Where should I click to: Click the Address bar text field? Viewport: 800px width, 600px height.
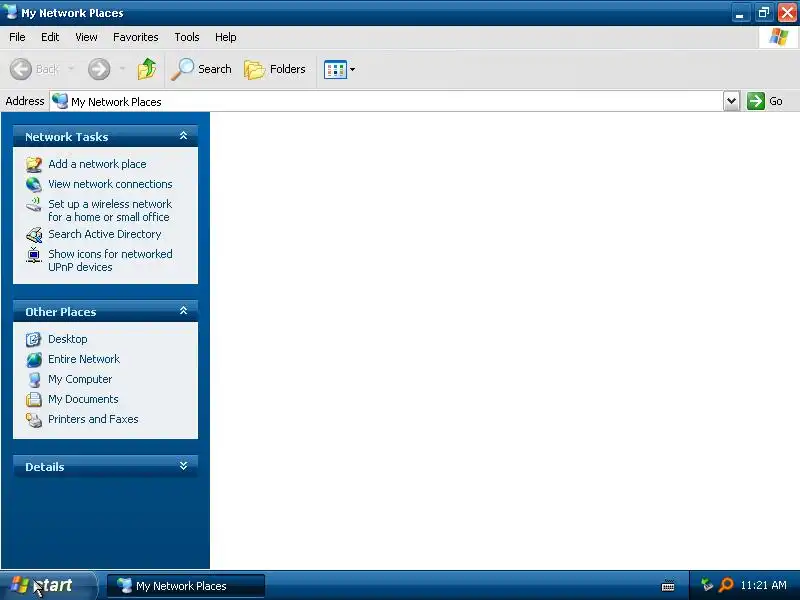click(x=386, y=102)
